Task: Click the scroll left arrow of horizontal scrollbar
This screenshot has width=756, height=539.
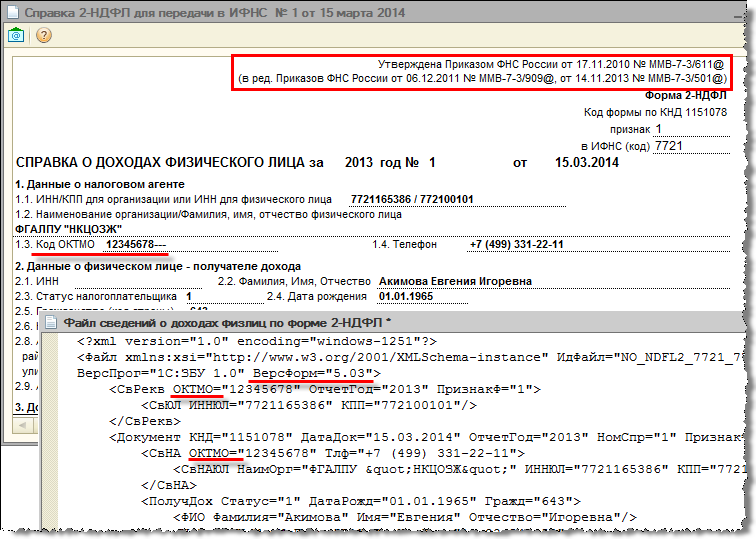Action: tap(23, 425)
